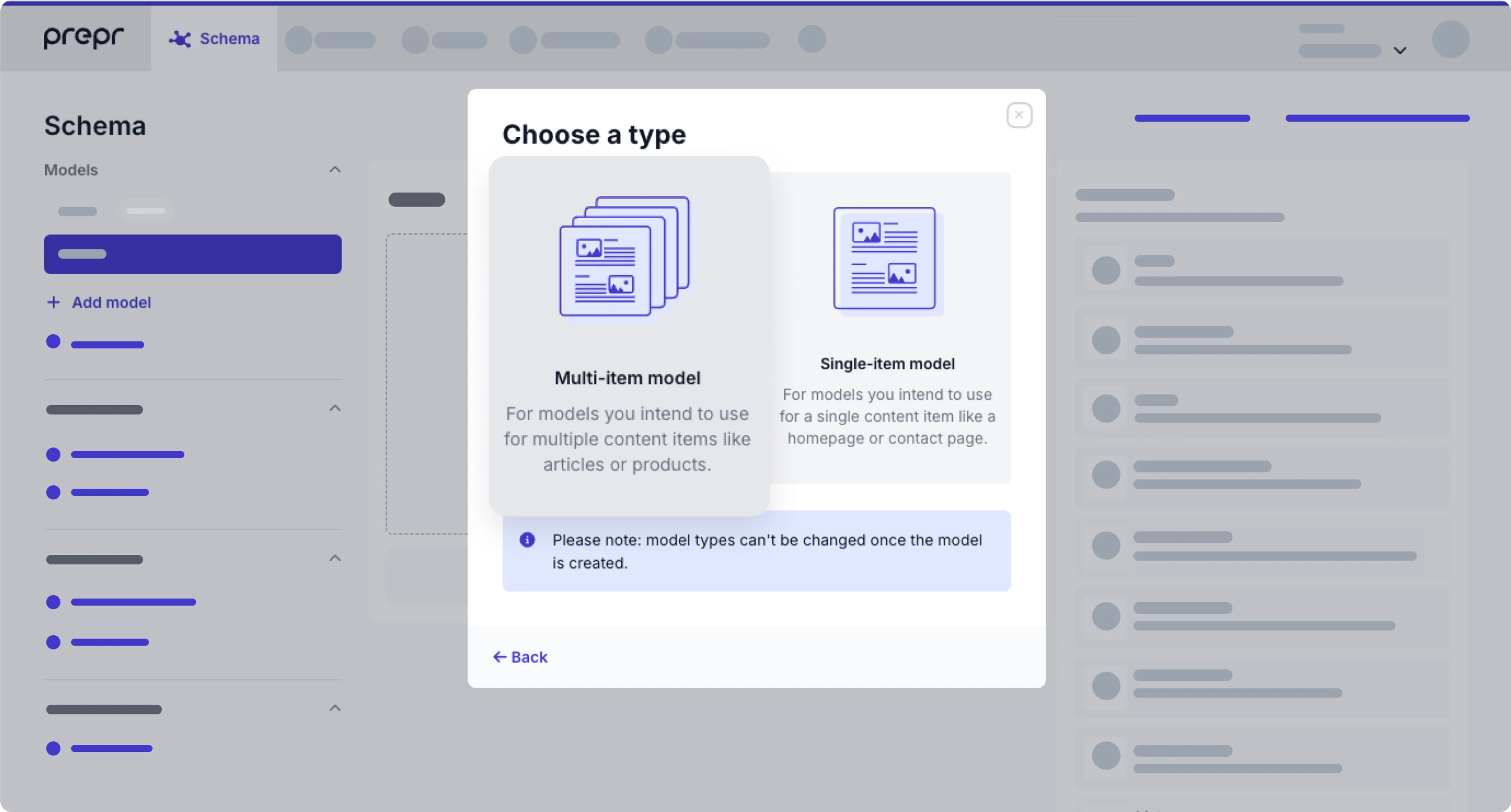Click the back arrow icon in the dialog
The width and height of the screenshot is (1511, 812).
(500, 657)
